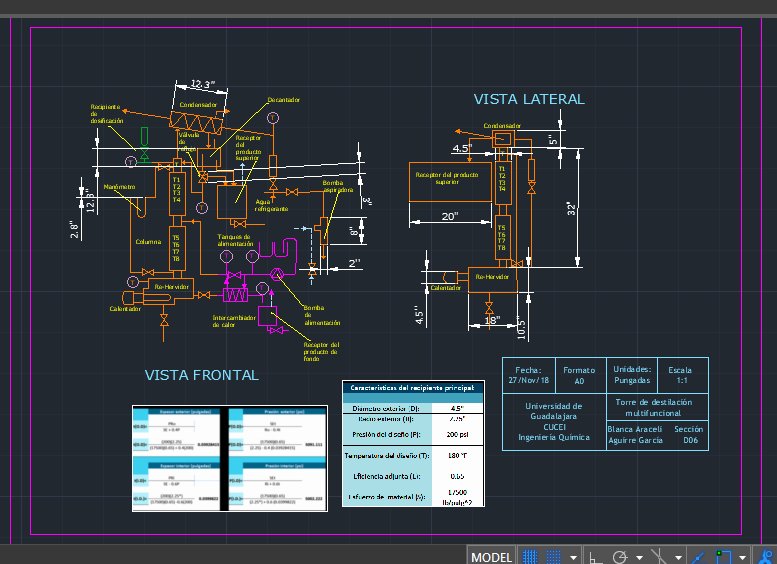Select the 20" dimension in lateral view
This screenshot has height=564, width=777.
point(449,216)
